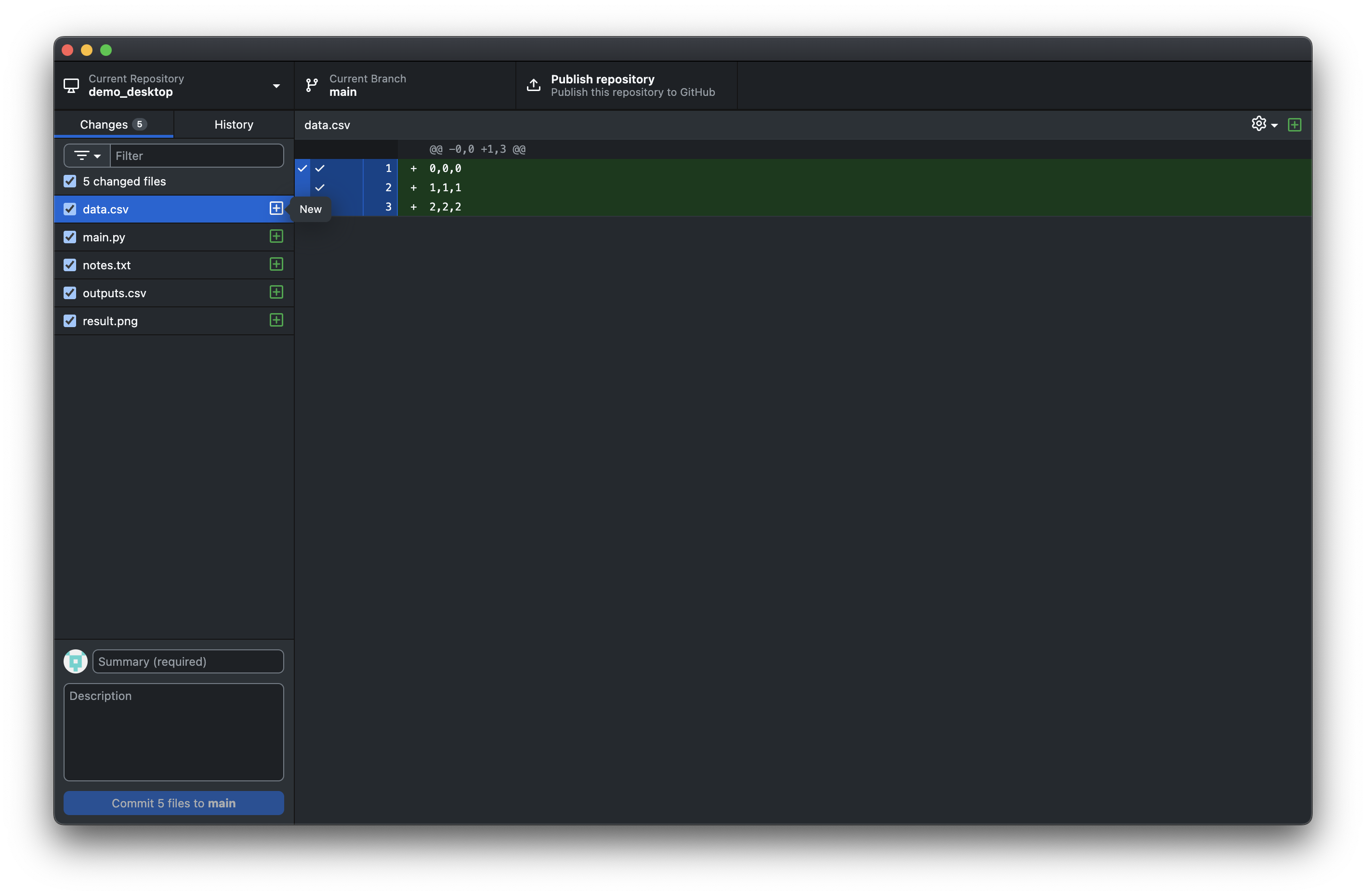Click the diff line containing 2,2,2

pyautogui.click(x=855, y=207)
